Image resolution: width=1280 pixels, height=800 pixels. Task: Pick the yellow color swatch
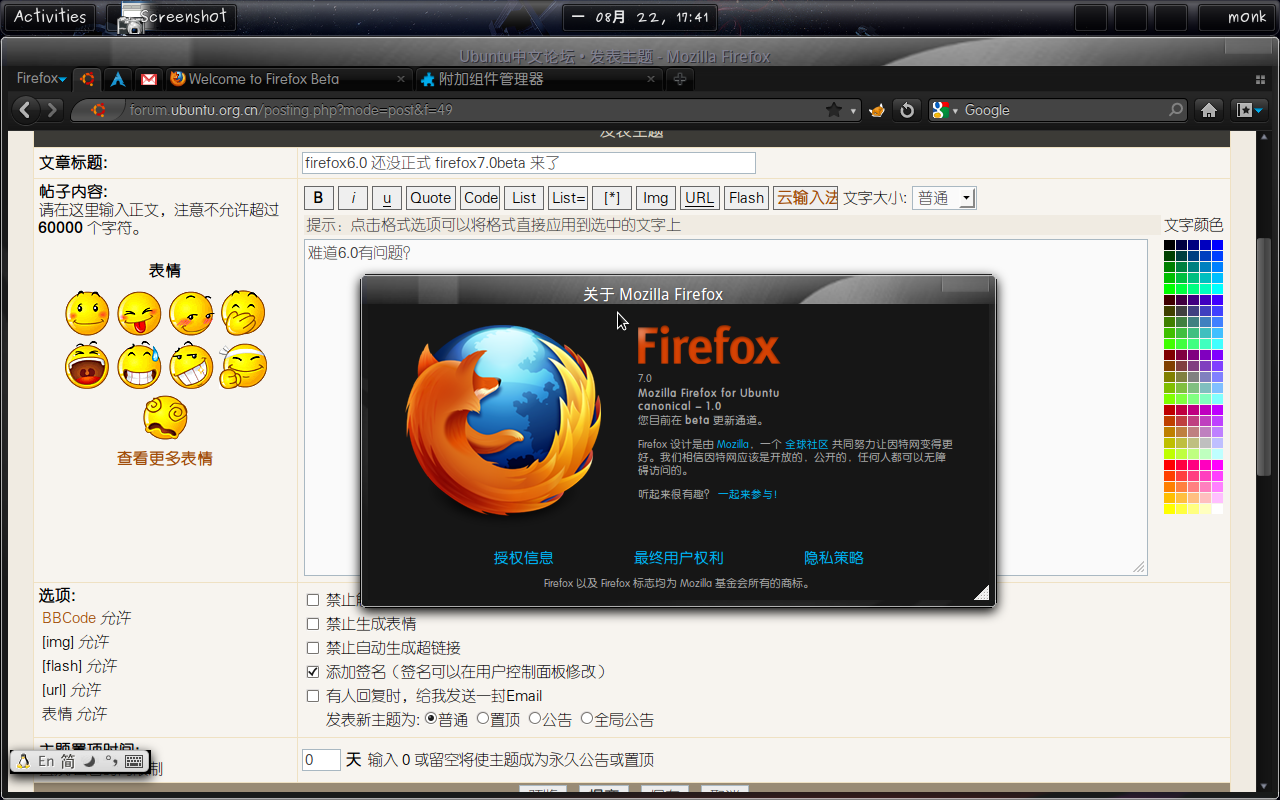(1169, 508)
